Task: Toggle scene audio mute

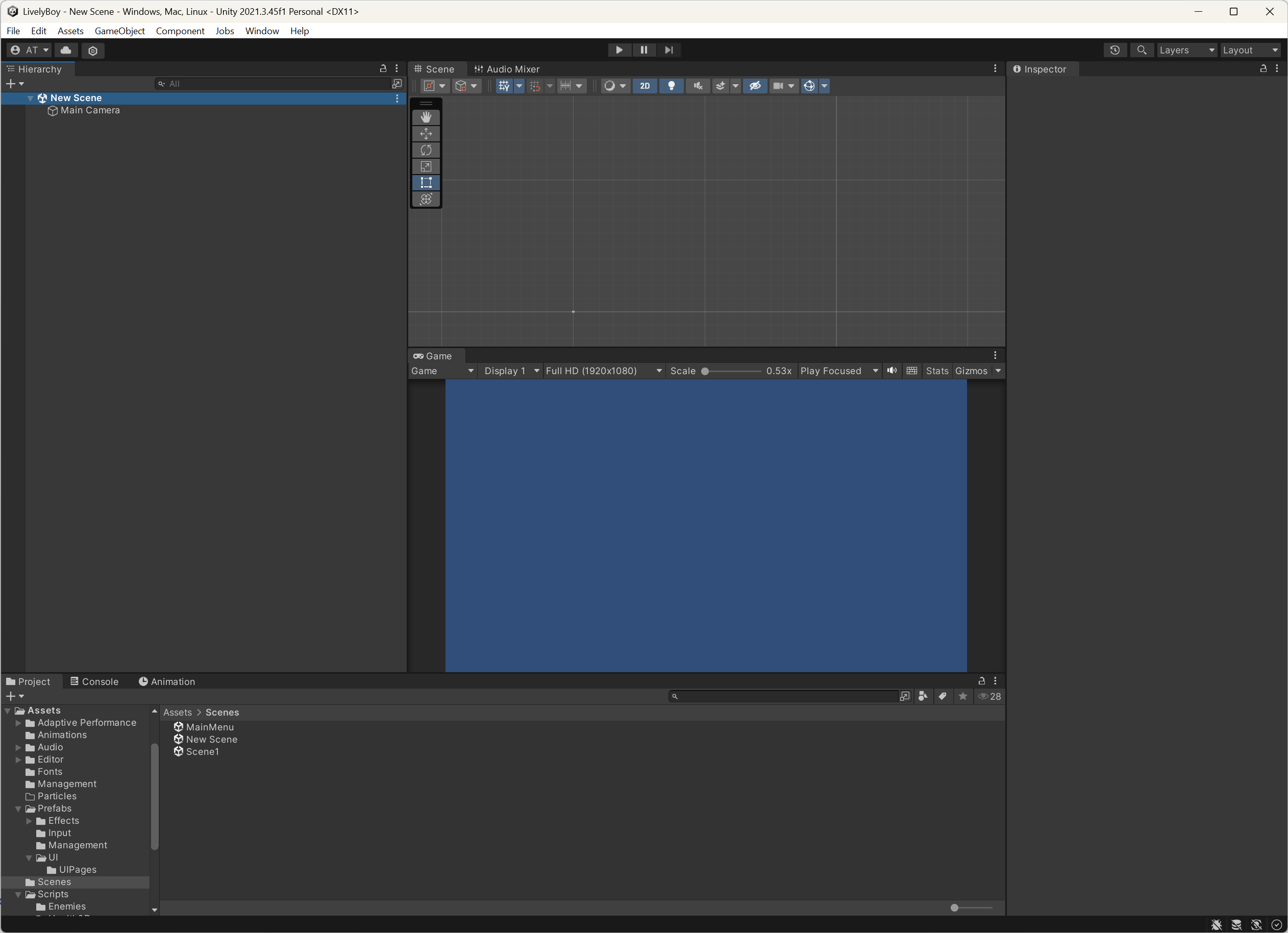Action: (698, 86)
